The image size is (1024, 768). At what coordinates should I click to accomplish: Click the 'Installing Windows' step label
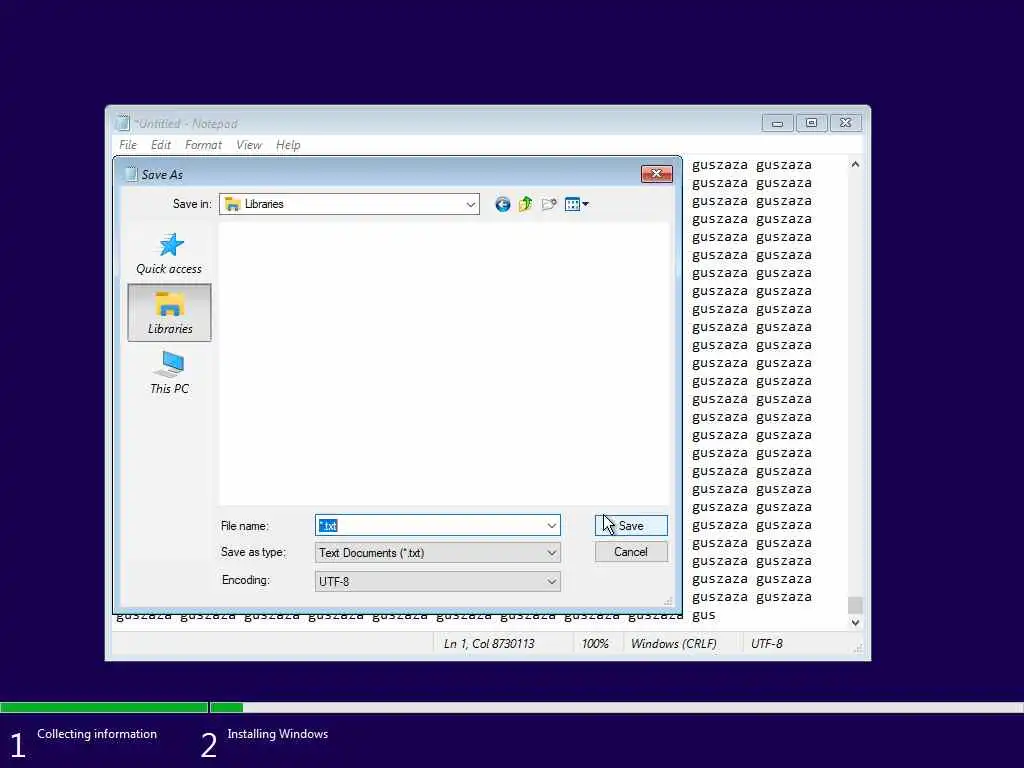point(278,734)
